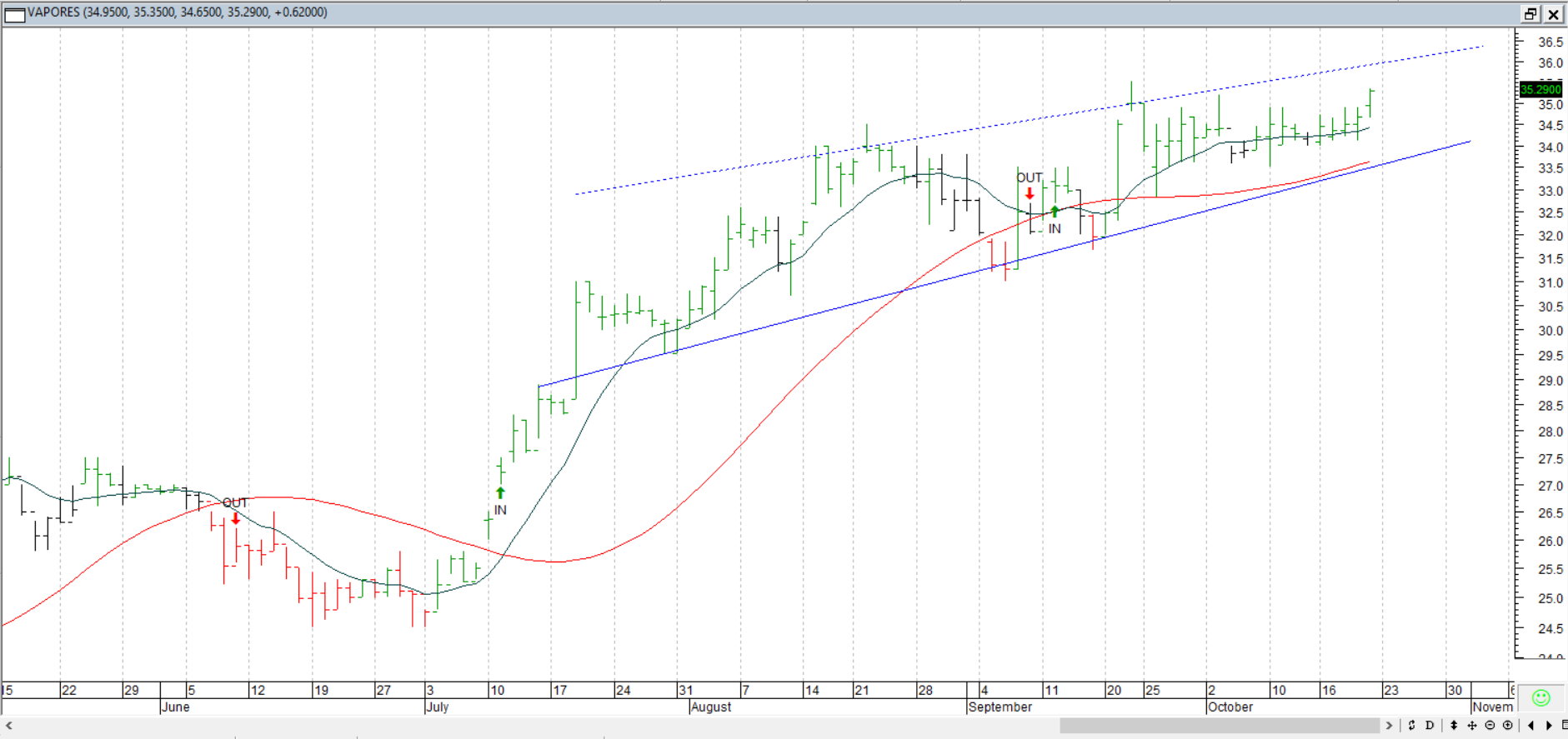Zoom out using the minus circle icon
The image size is (1568, 739).
pyautogui.click(x=1490, y=726)
